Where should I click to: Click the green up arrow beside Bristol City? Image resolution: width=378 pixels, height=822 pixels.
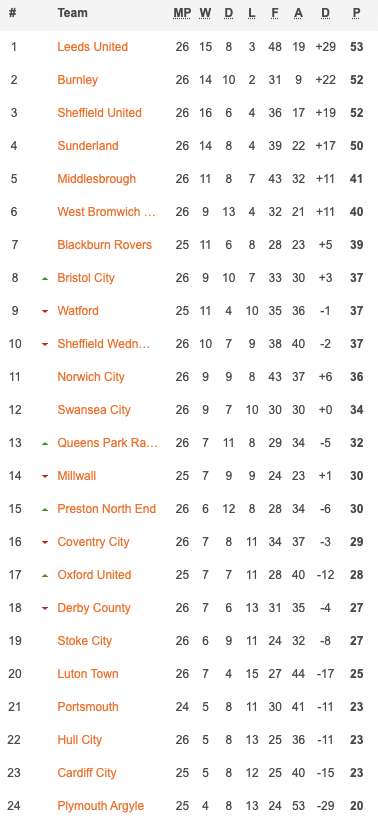[x=45, y=278]
